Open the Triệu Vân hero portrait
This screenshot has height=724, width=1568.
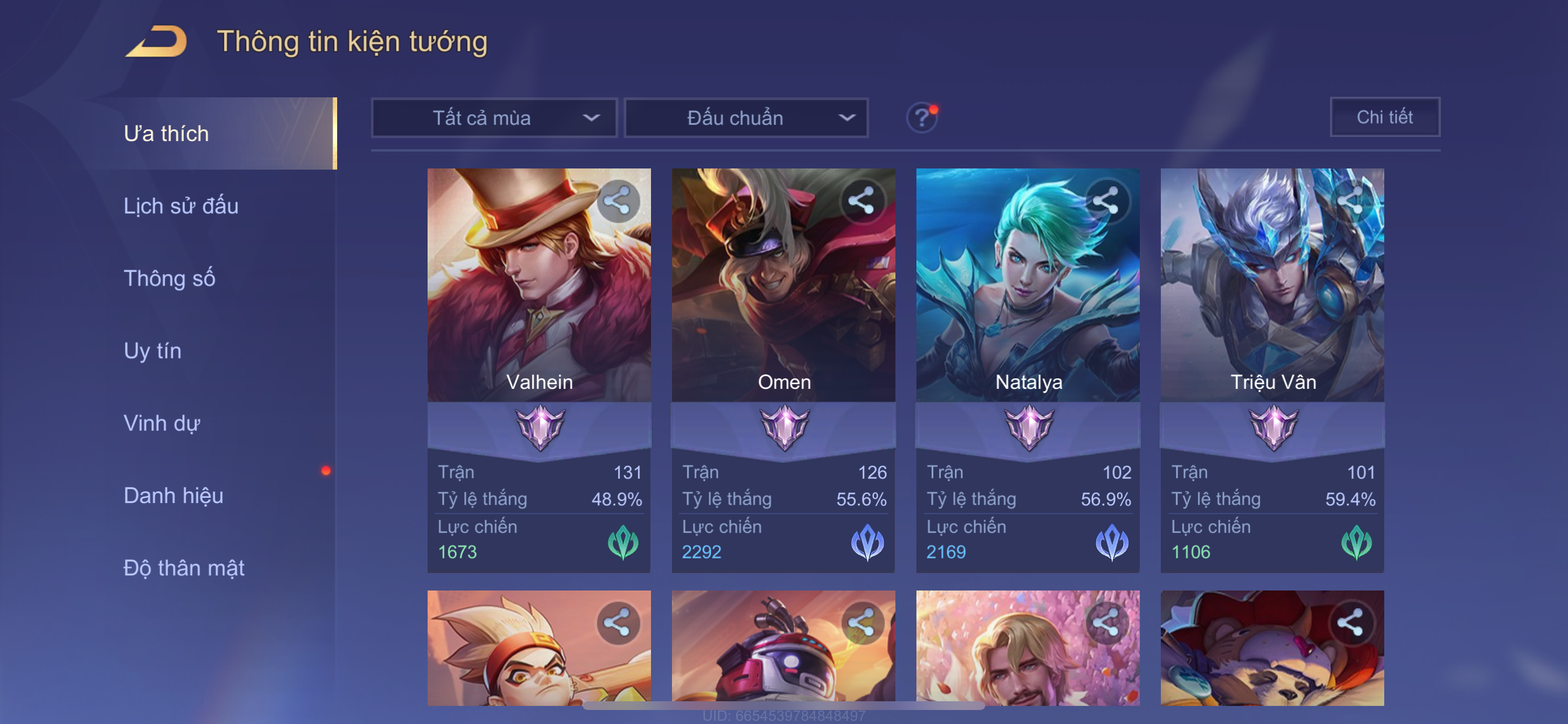[x=1272, y=284]
